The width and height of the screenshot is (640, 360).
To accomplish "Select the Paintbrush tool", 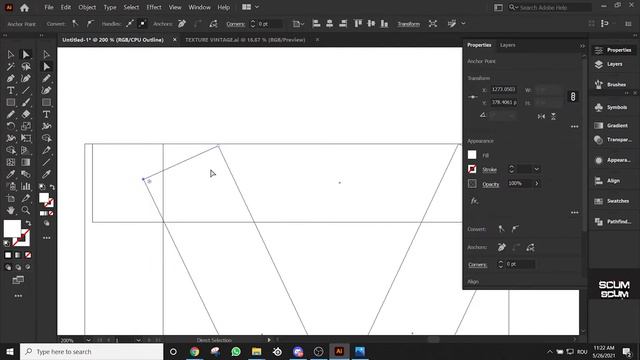I will click(26, 102).
